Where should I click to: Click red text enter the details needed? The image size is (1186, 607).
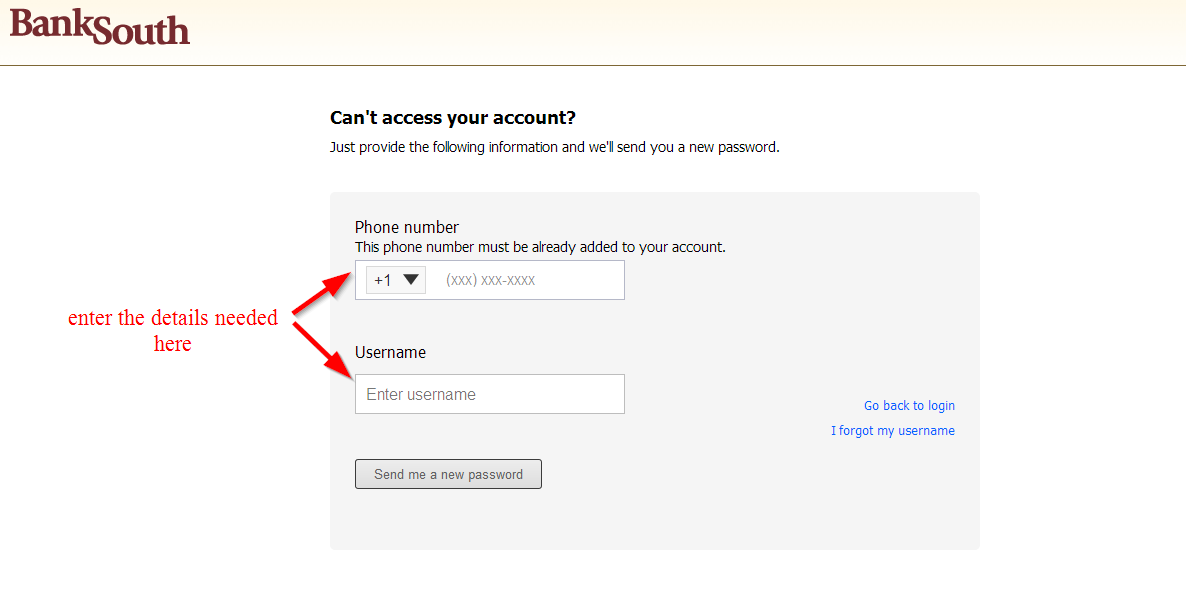173,317
